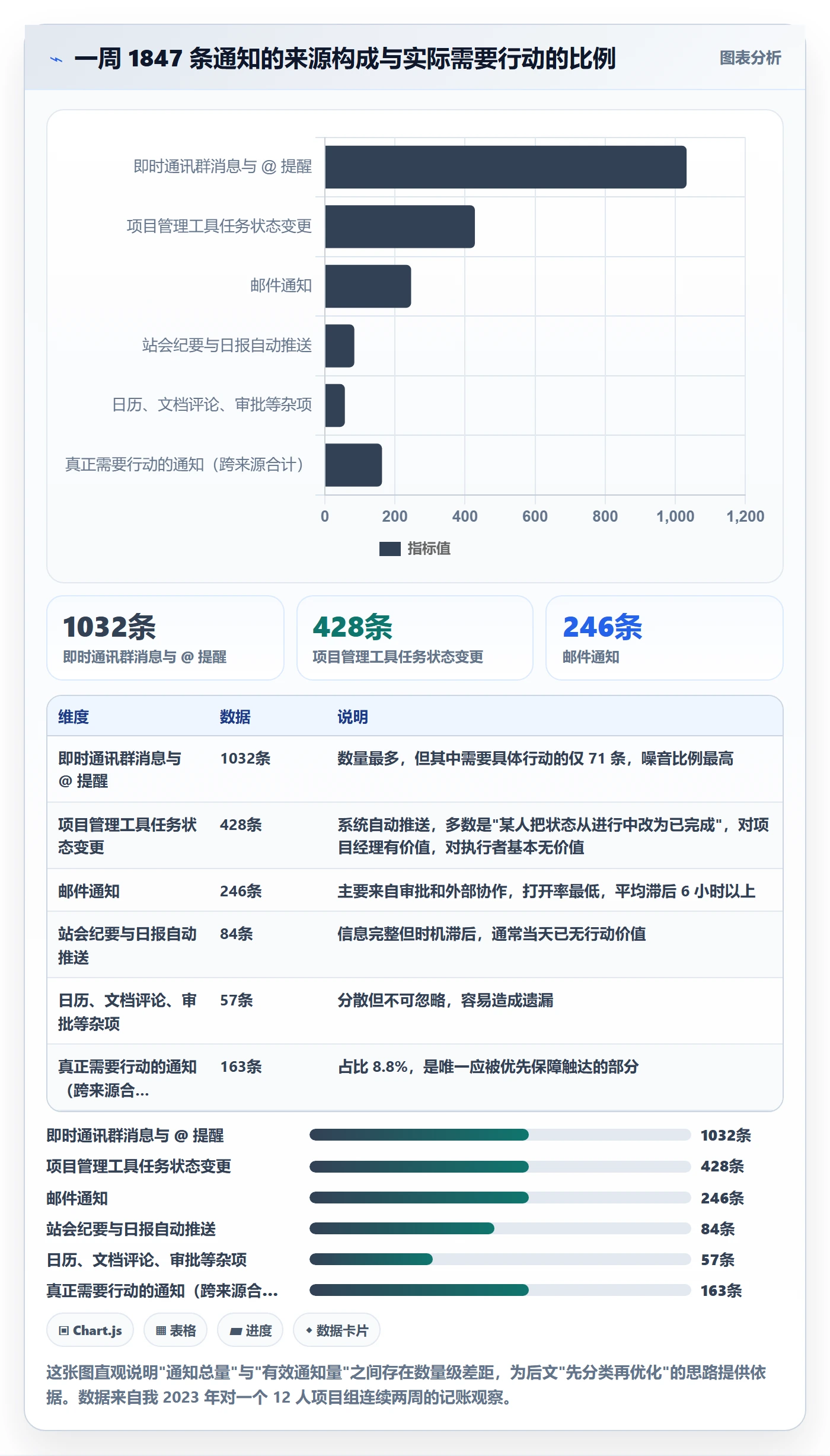The height and width of the screenshot is (1456, 830).
Task: Click the 84条 cell in the table
Action: point(237,934)
